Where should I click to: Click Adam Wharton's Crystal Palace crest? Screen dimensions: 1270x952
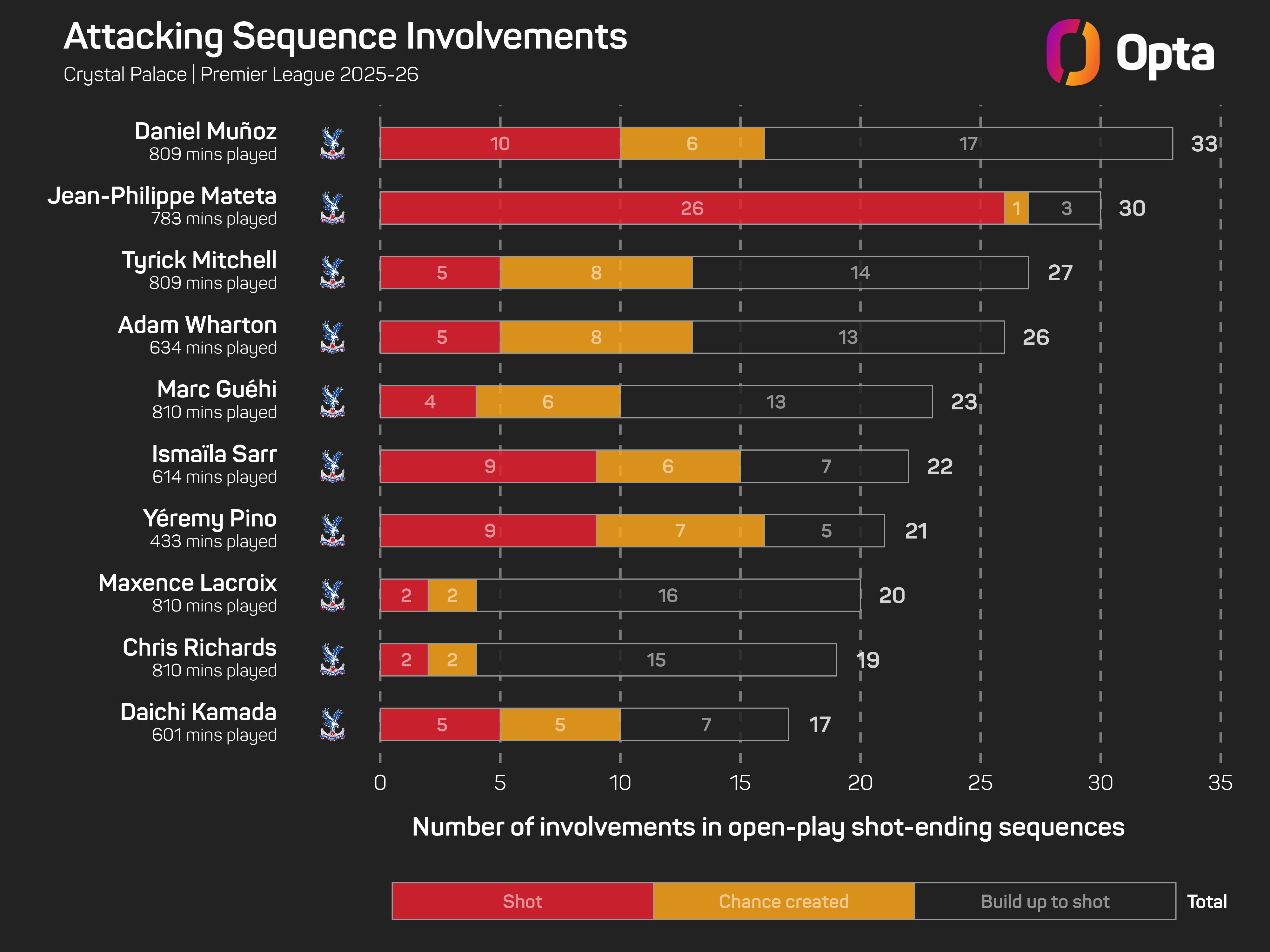point(332,337)
